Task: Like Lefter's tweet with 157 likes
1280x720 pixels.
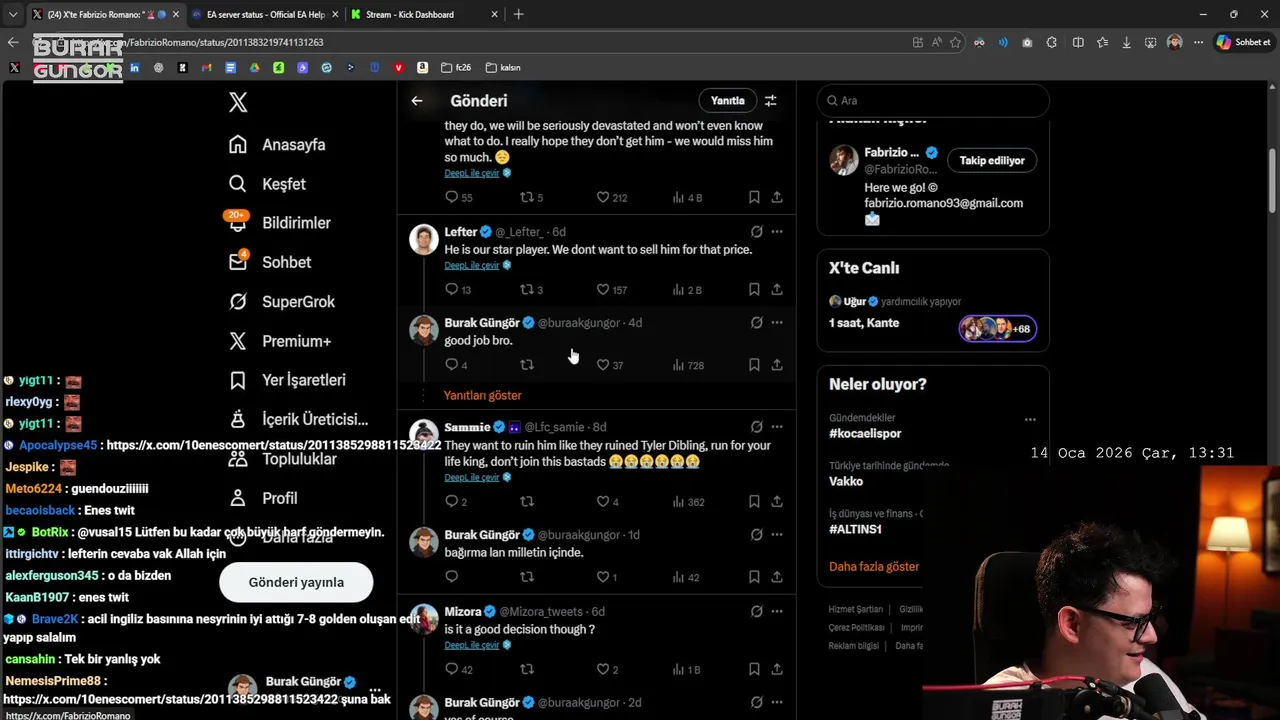Action: [611, 289]
